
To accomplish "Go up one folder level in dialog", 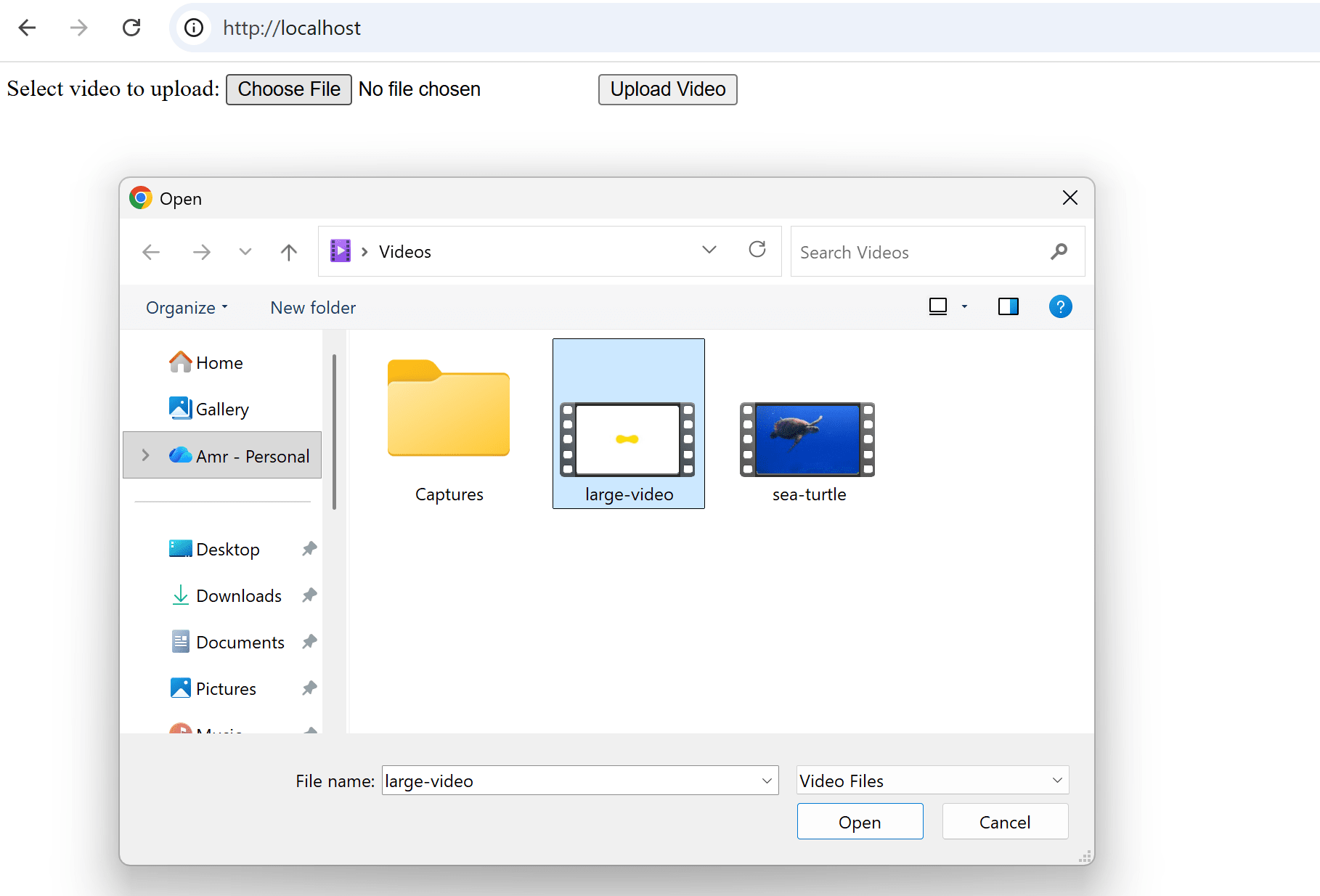I will click(x=288, y=252).
